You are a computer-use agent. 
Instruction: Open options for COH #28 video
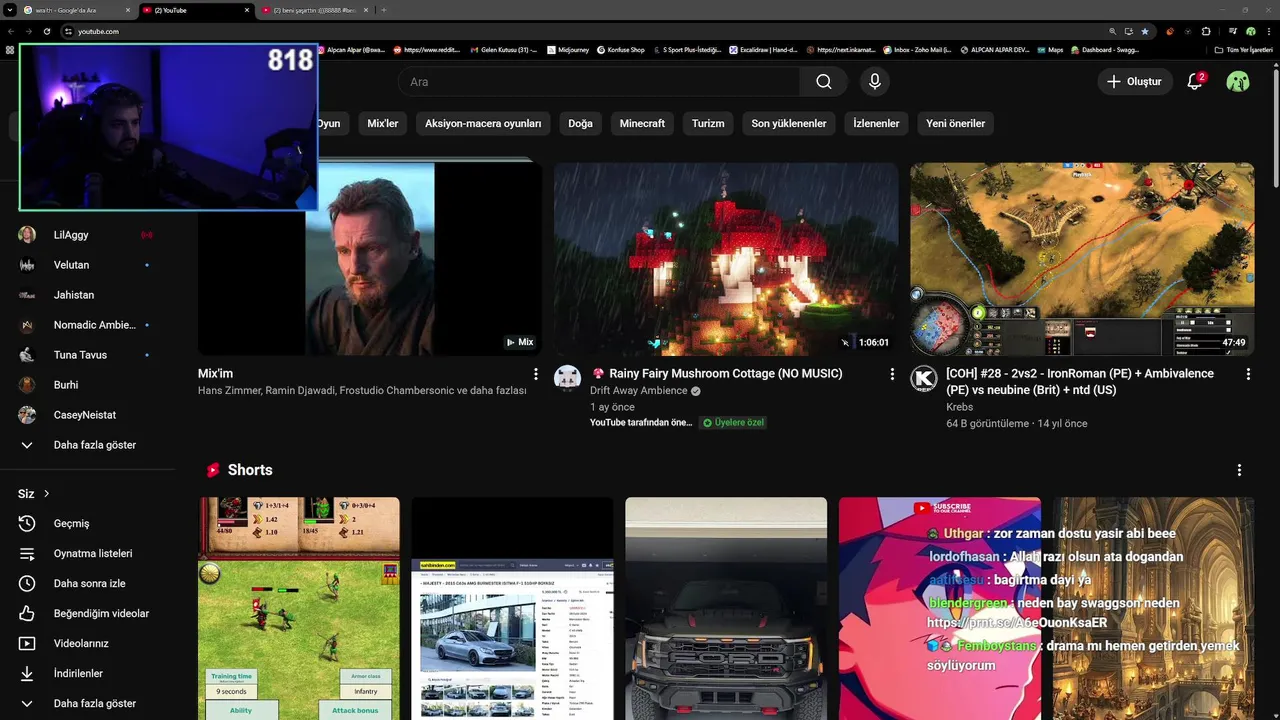coord(1248,374)
